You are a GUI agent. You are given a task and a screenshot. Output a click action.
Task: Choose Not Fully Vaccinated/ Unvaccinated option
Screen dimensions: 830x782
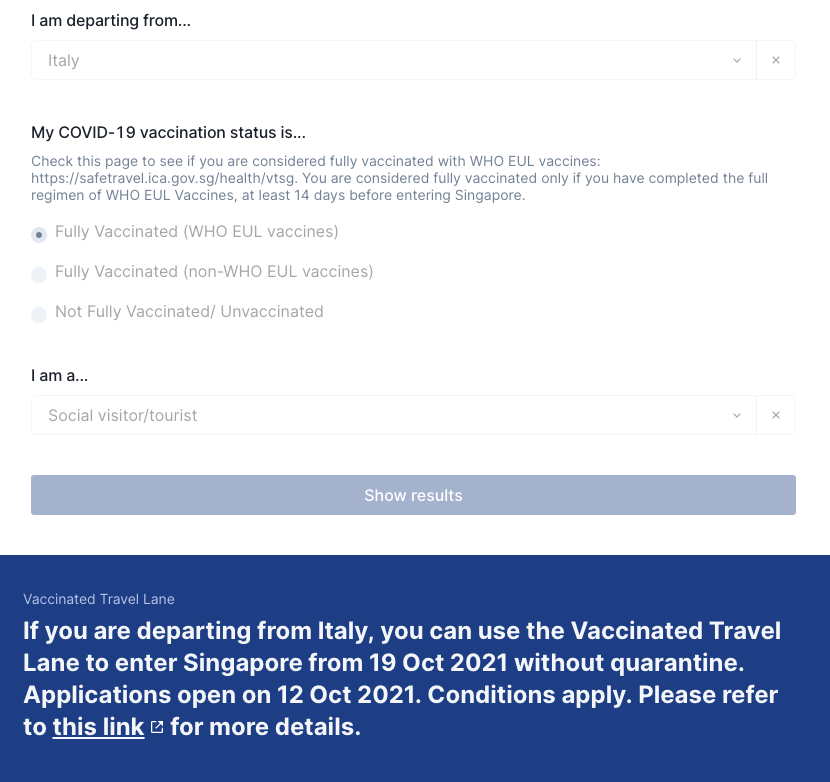[39, 314]
